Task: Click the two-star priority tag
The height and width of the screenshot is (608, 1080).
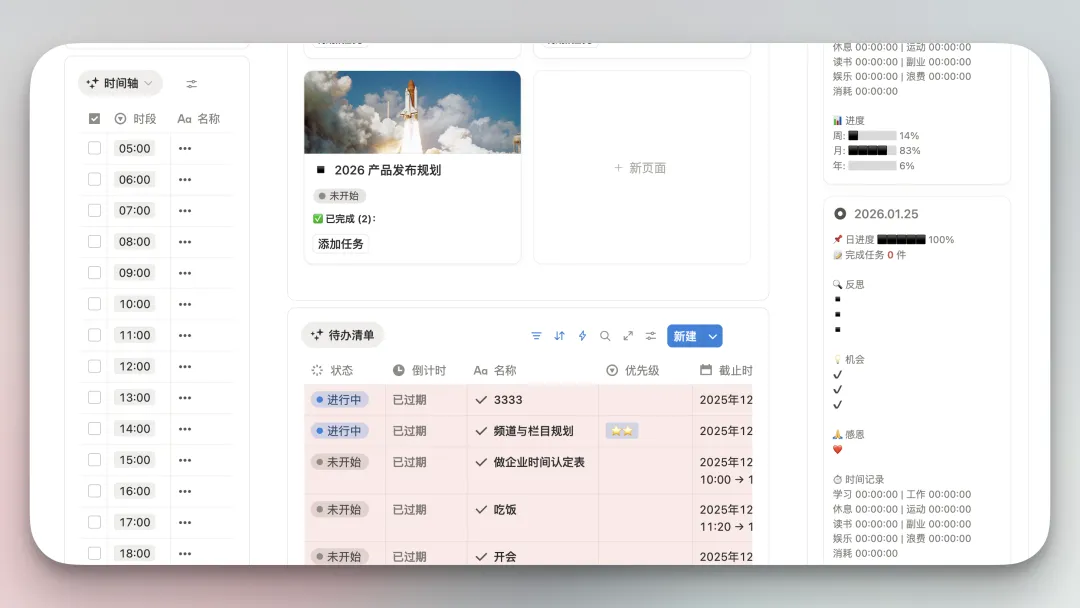Action: tap(621, 431)
